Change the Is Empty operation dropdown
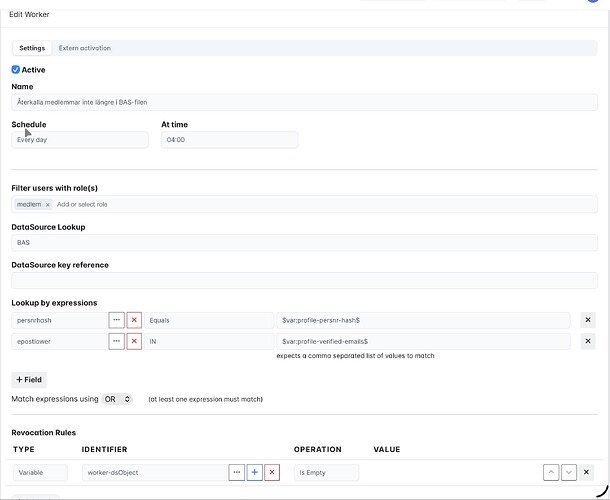 [331, 472]
